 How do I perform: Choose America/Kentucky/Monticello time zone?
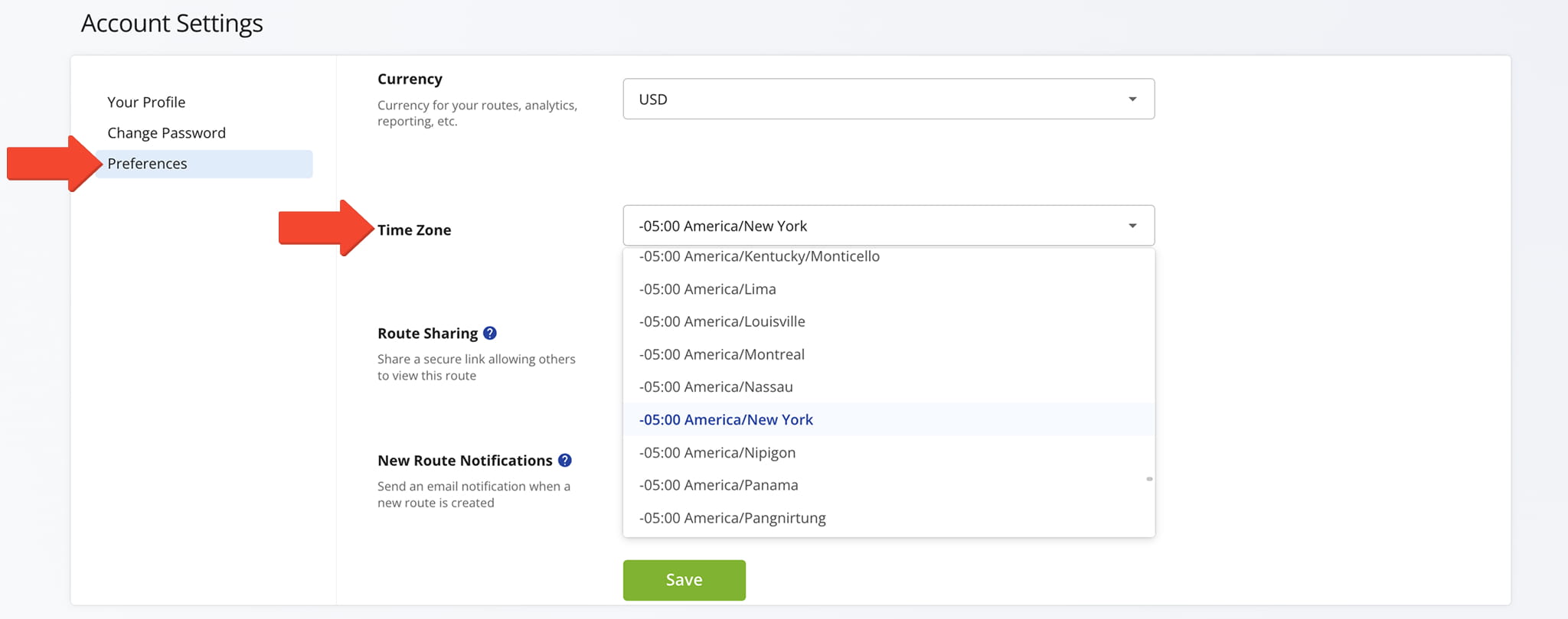pyautogui.click(x=759, y=257)
